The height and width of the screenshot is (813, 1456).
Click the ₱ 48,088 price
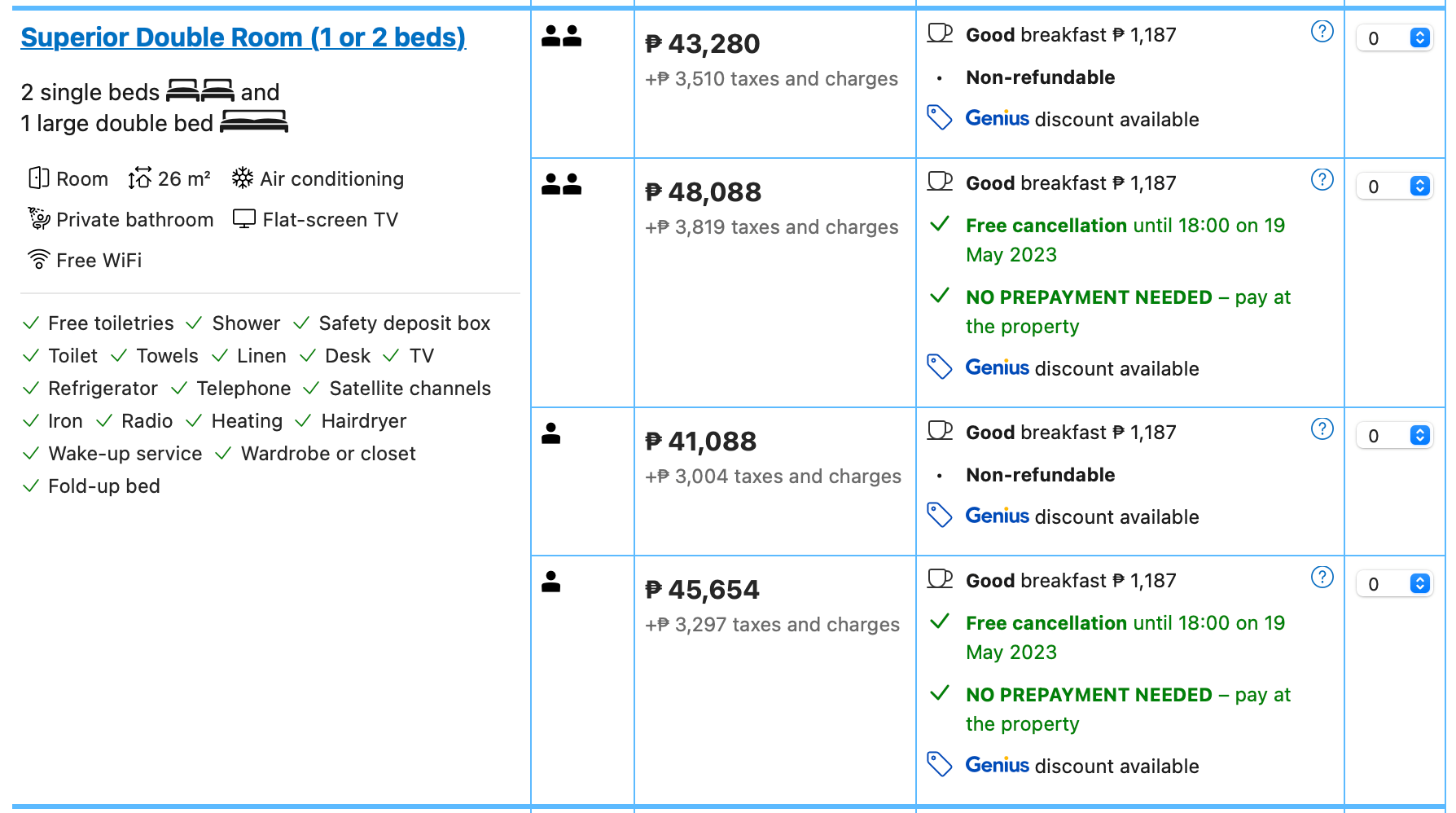click(704, 192)
